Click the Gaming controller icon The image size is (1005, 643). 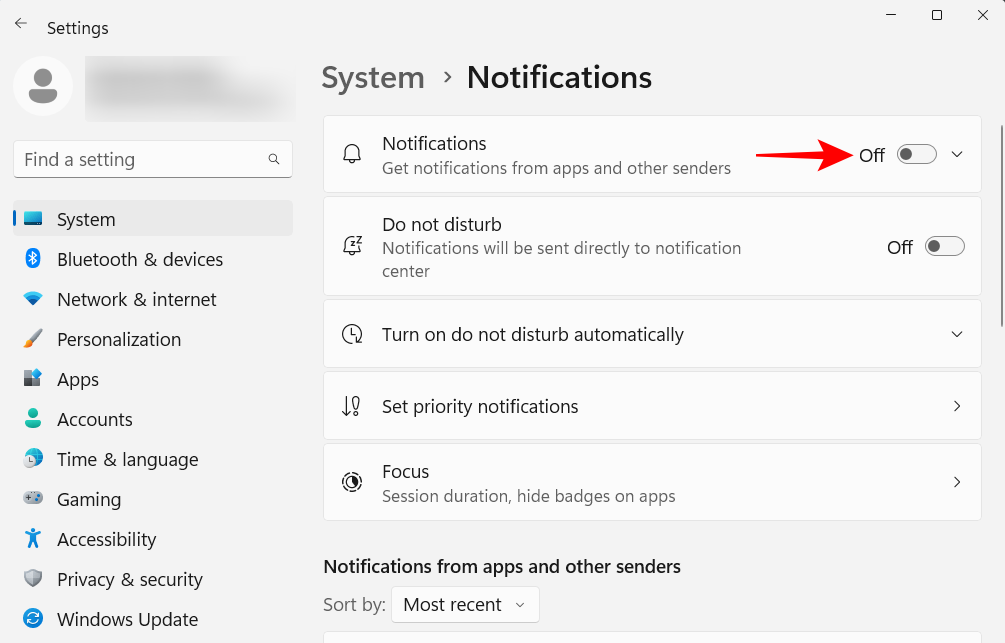tap(33, 498)
